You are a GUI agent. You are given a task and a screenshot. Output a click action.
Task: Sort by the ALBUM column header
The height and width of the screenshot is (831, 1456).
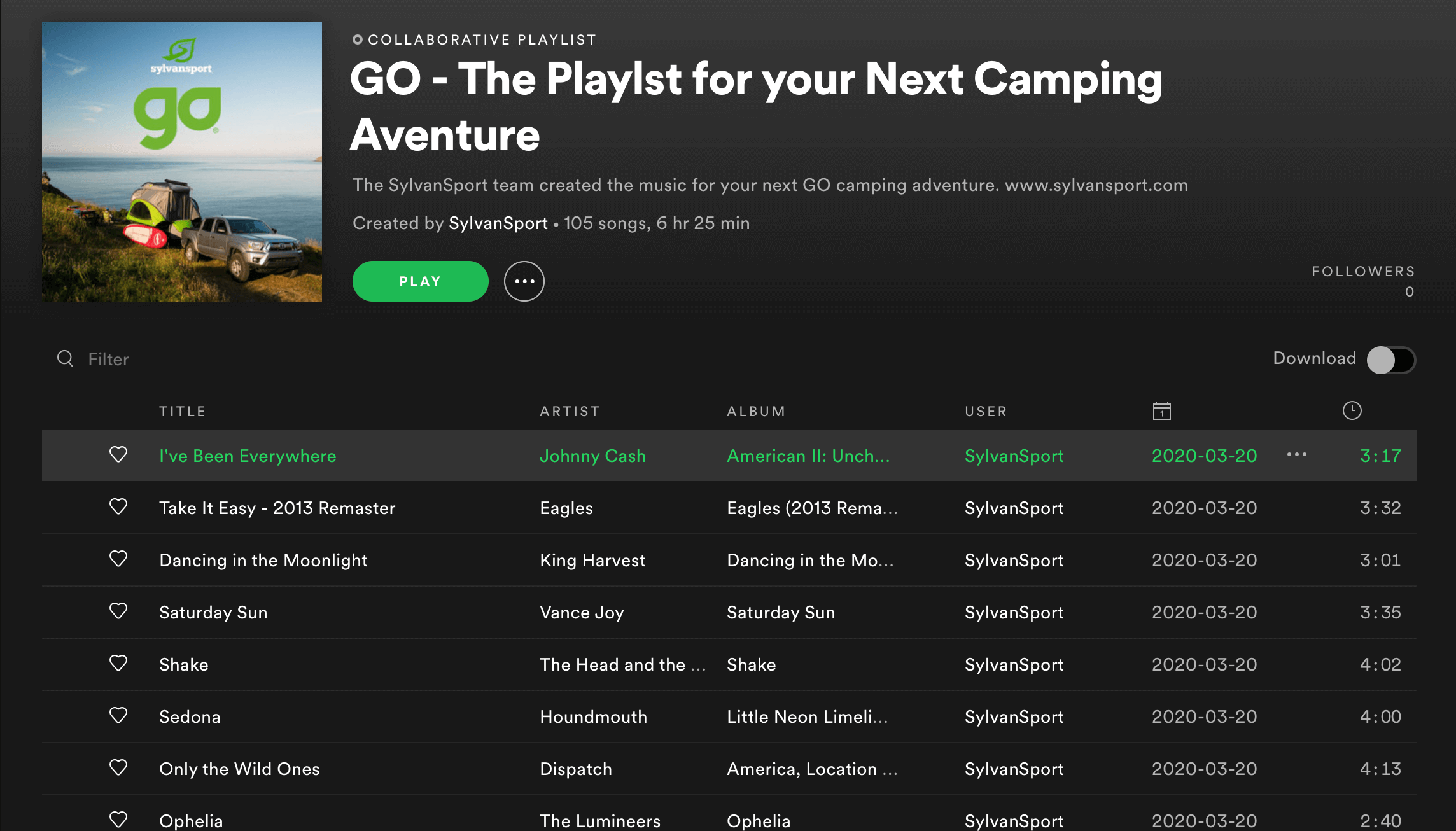coord(756,412)
